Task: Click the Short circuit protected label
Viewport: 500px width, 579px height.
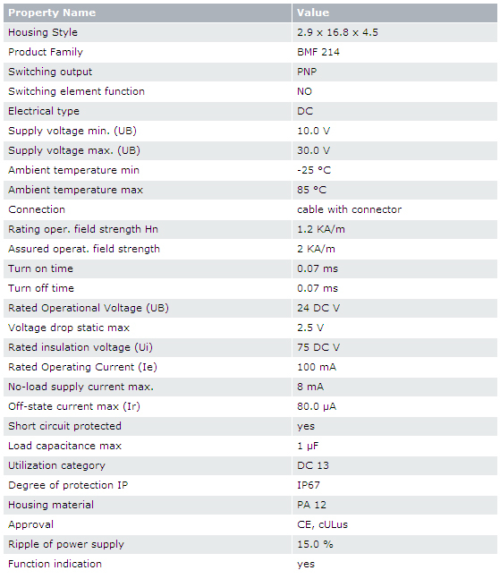Action: tap(65, 426)
